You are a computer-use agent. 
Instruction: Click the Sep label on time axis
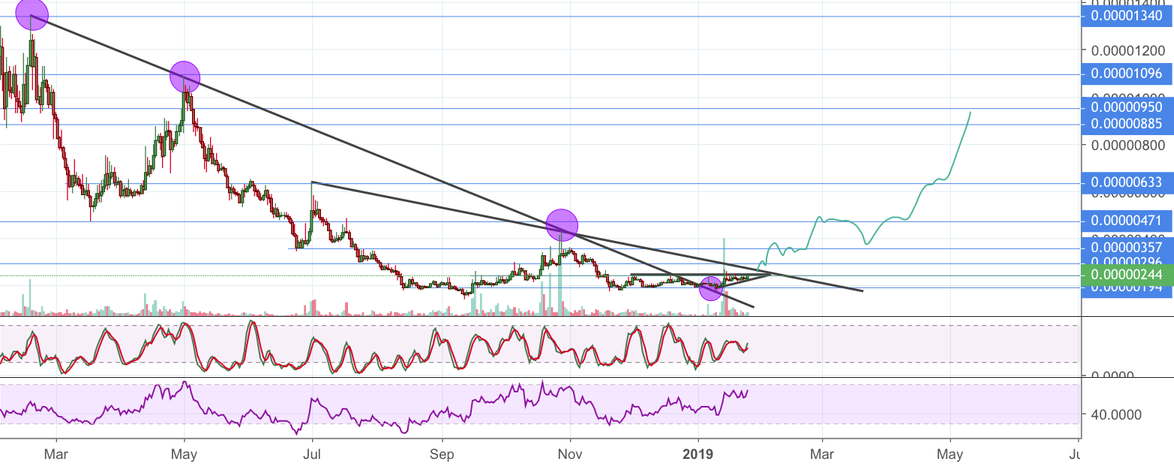point(441,451)
